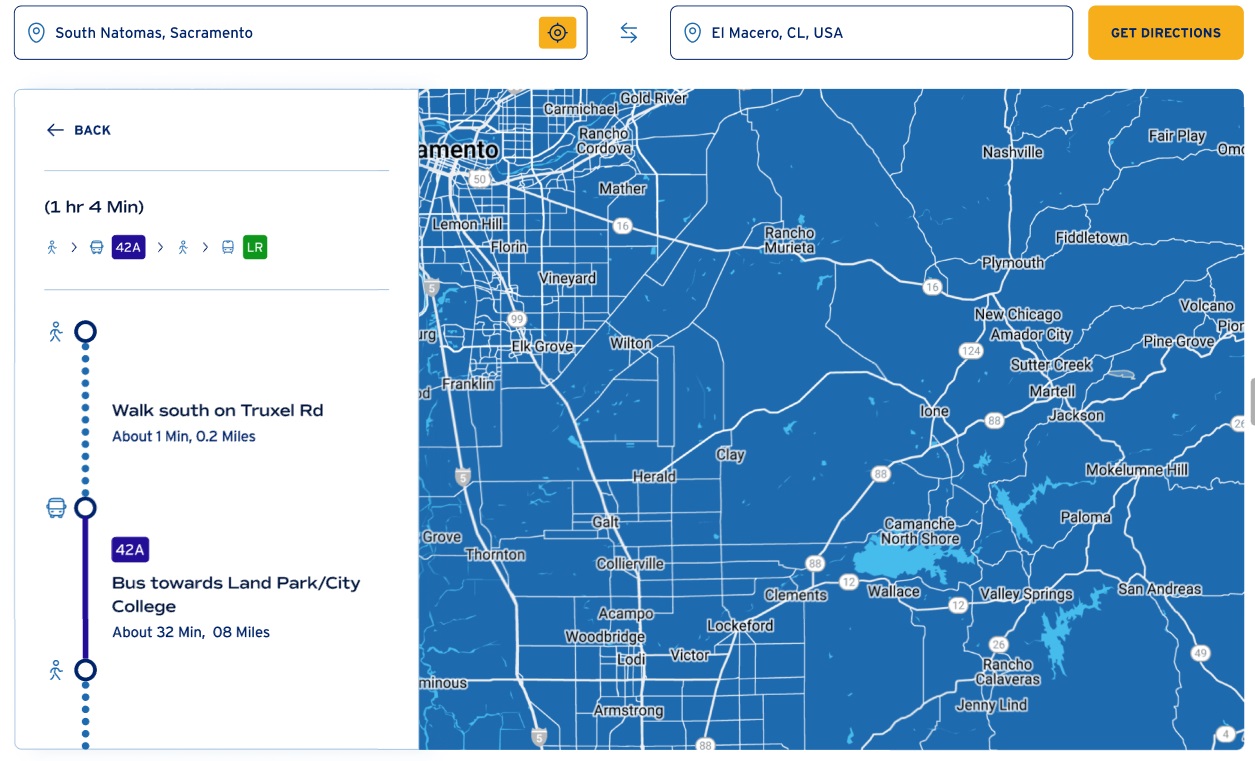
Task: Click the Elk Grove label on the map
Action: tap(542, 347)
